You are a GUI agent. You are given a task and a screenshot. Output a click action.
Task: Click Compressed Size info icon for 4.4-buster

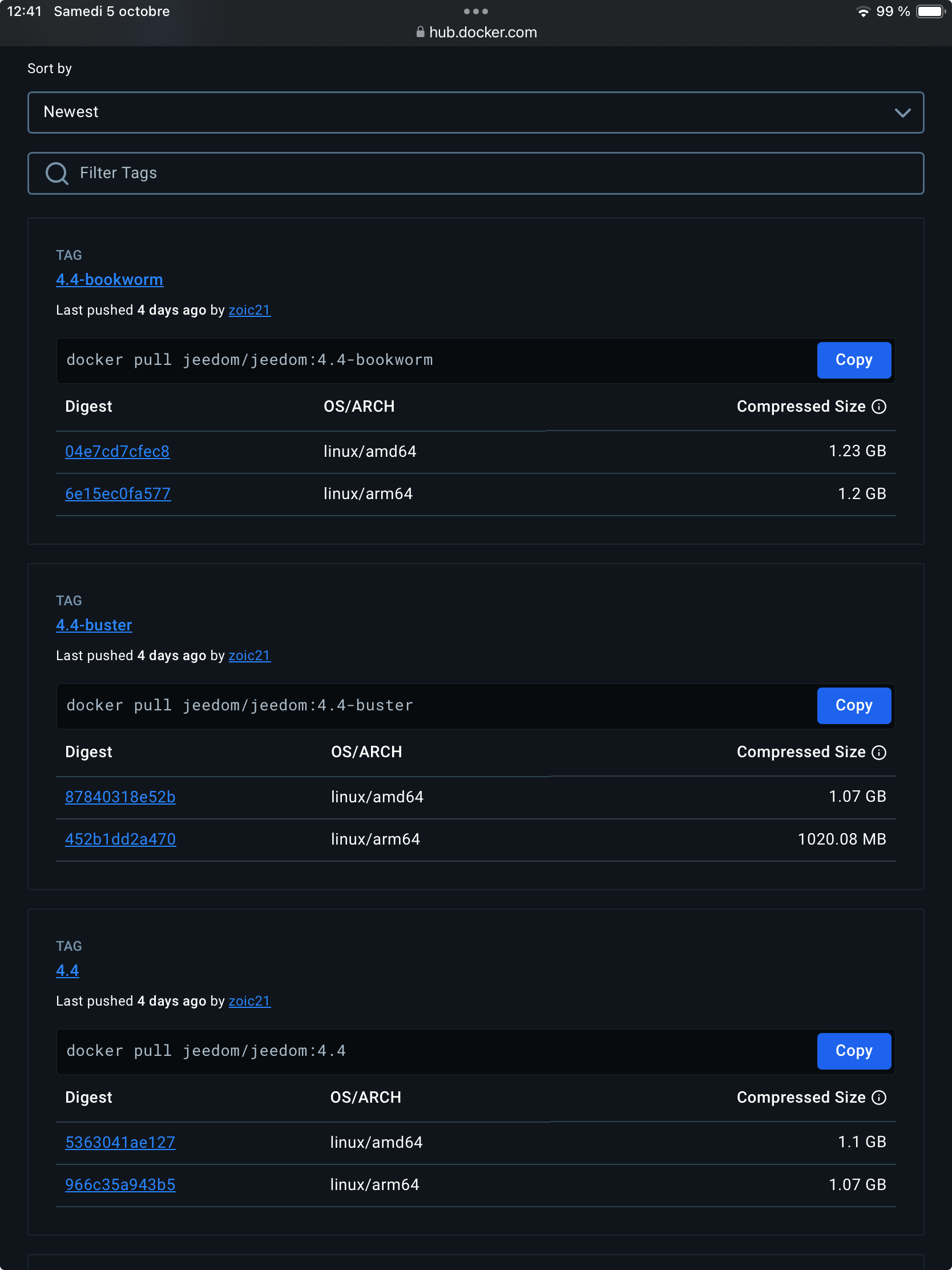click(x=878, y=752)
